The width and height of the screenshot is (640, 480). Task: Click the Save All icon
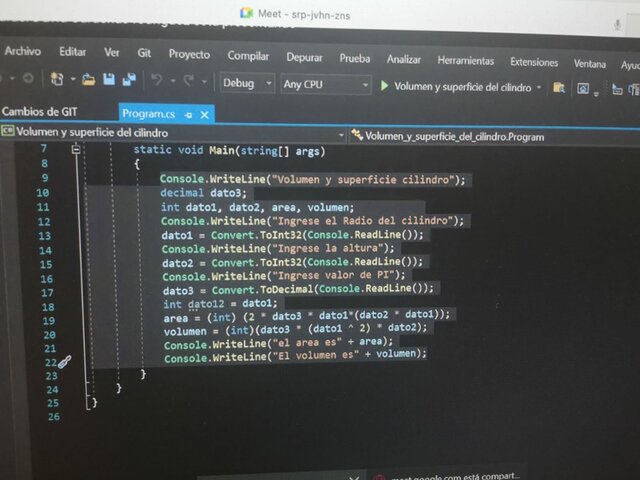pyautogui.click(x=129, y=80)
